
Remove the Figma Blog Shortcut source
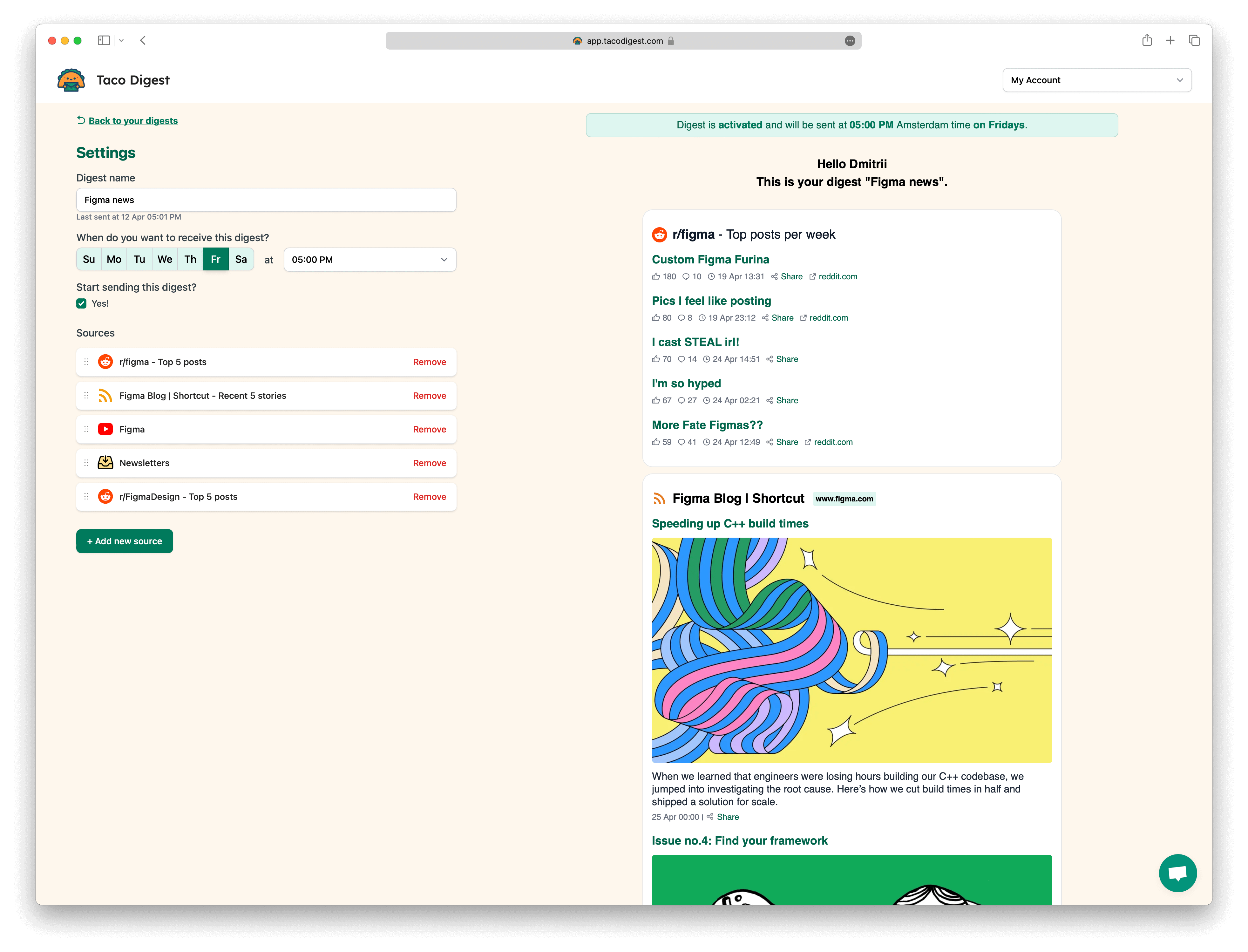[x=430, y=396]
